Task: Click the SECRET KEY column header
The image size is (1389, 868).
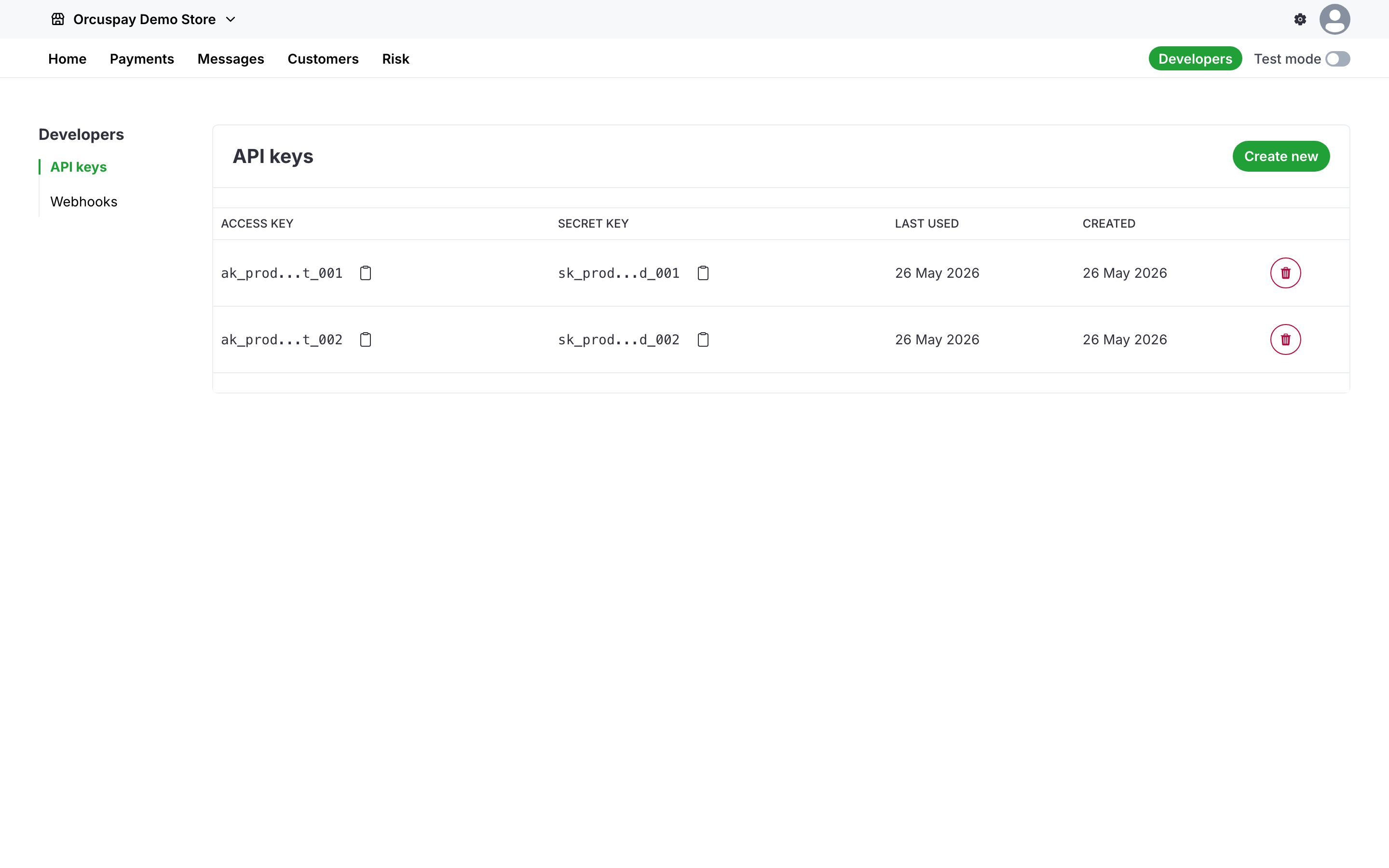Action: click(x=594, y=224)
